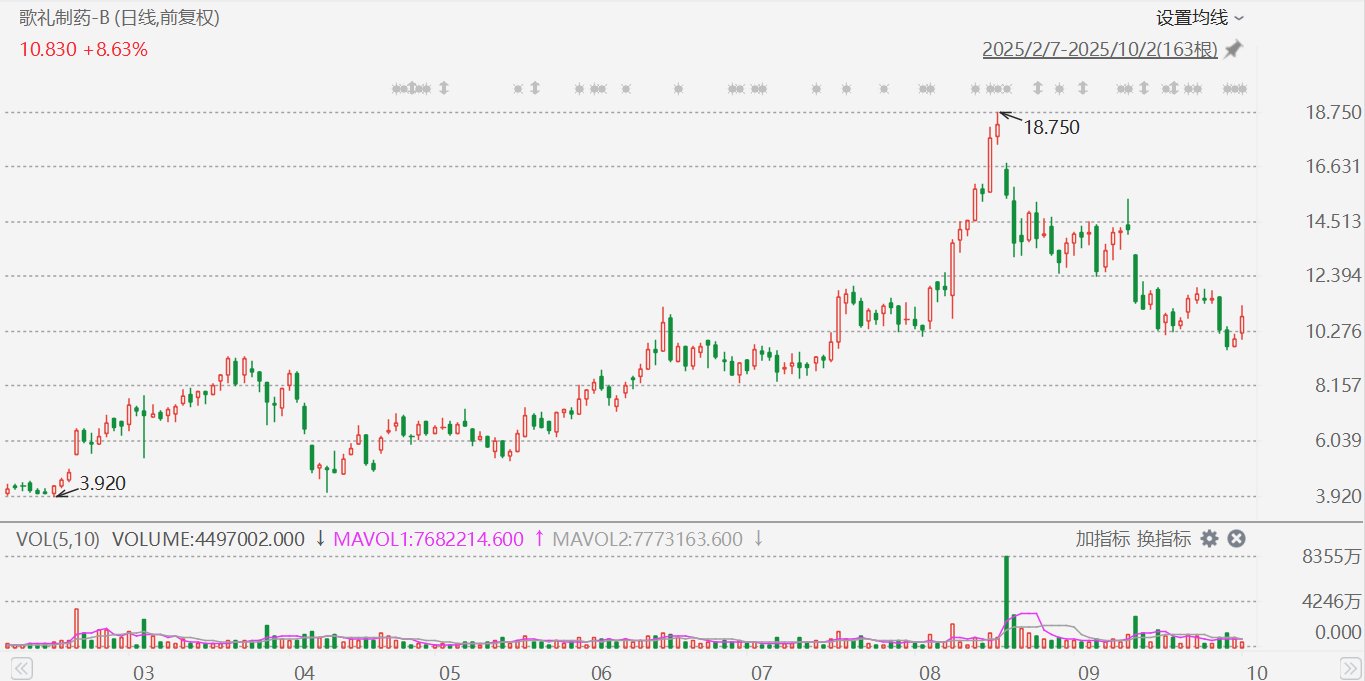Click the tallest green volume bar
This screenshot has height=681, width=1365.
[1006, 600]
